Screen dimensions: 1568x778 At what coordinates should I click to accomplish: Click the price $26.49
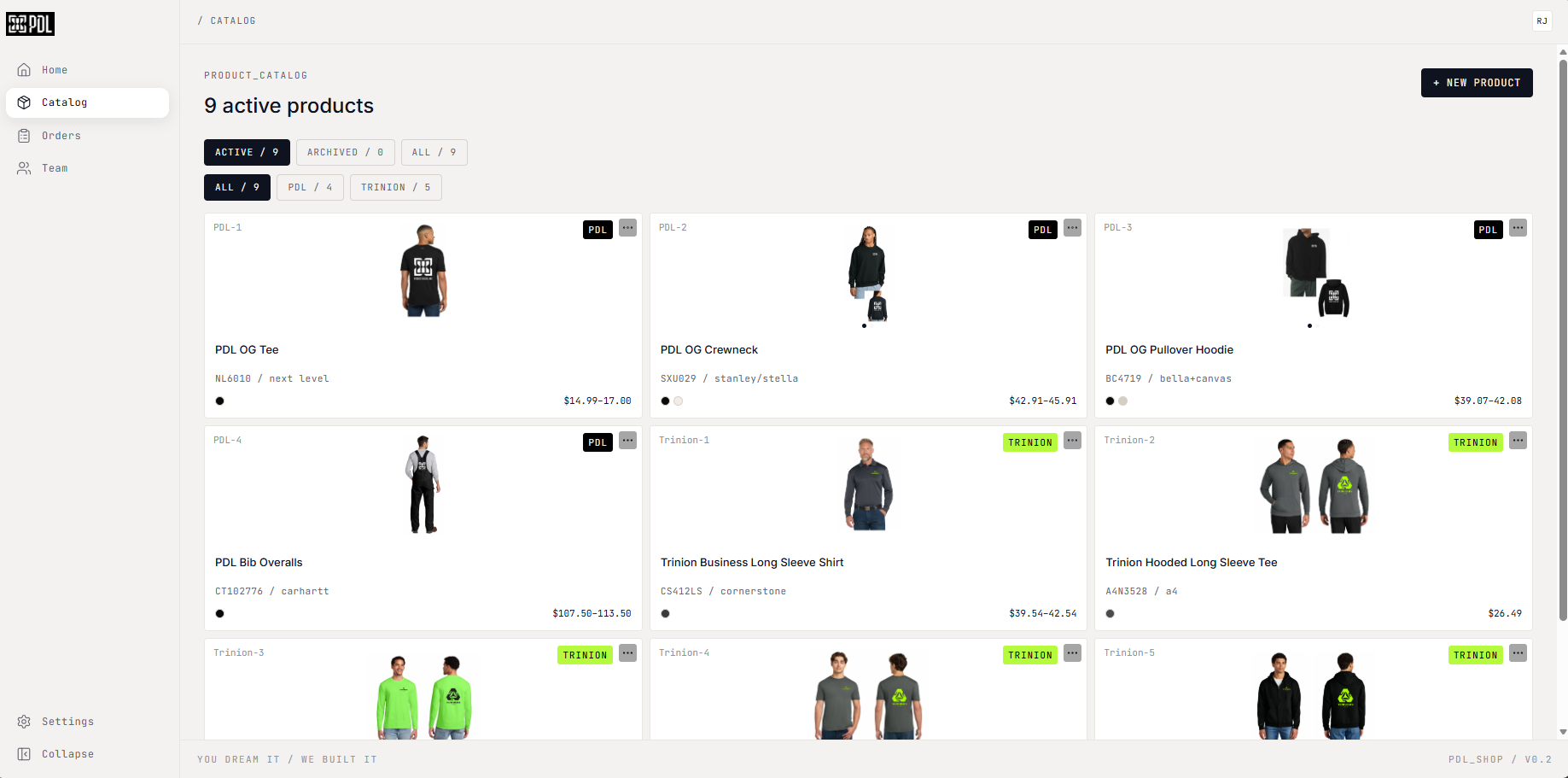pos(1505,613)
